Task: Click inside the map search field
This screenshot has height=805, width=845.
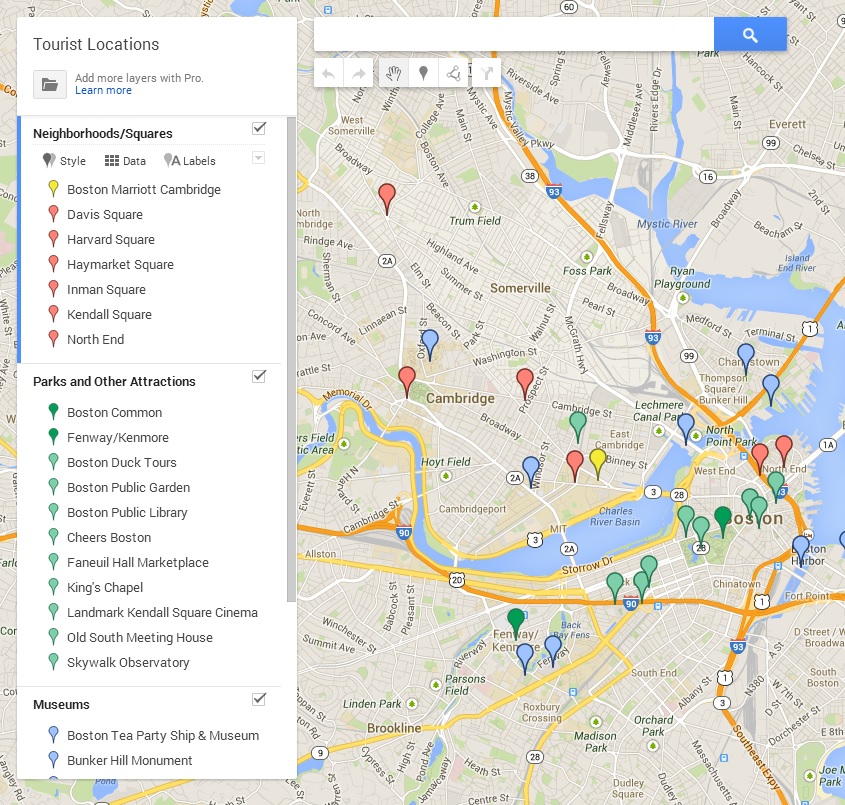Action: [x=514, y=34]
